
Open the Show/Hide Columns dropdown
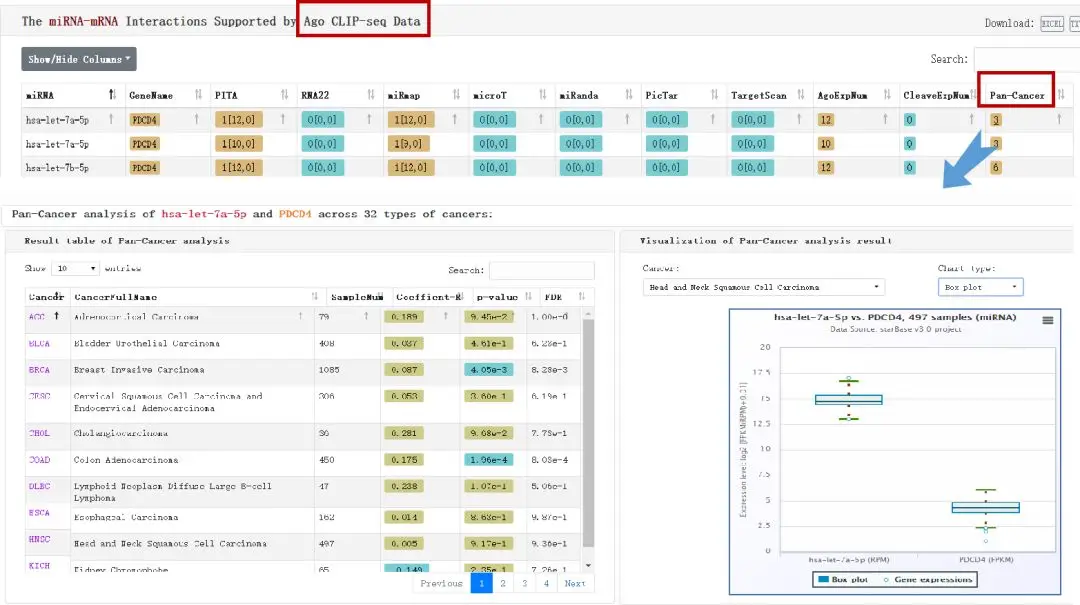point(78,59)
